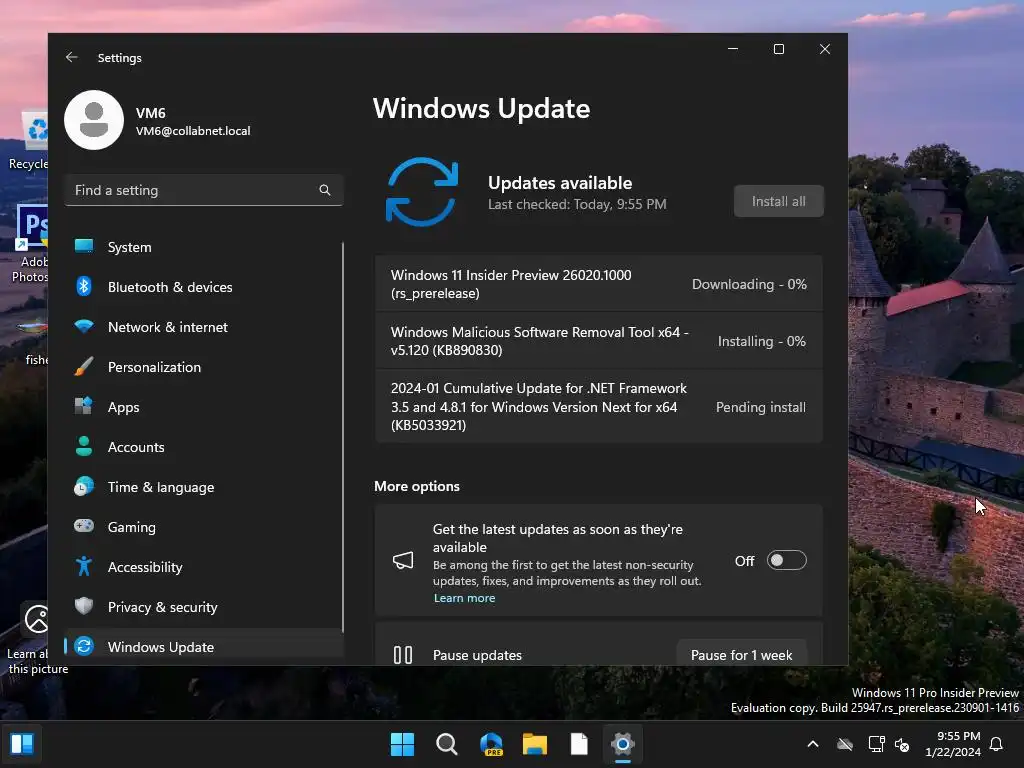Click Windows 11 Insider Preview 26020.1000 row
Viewport: 1024px width, 768px height.
(599, 283)
